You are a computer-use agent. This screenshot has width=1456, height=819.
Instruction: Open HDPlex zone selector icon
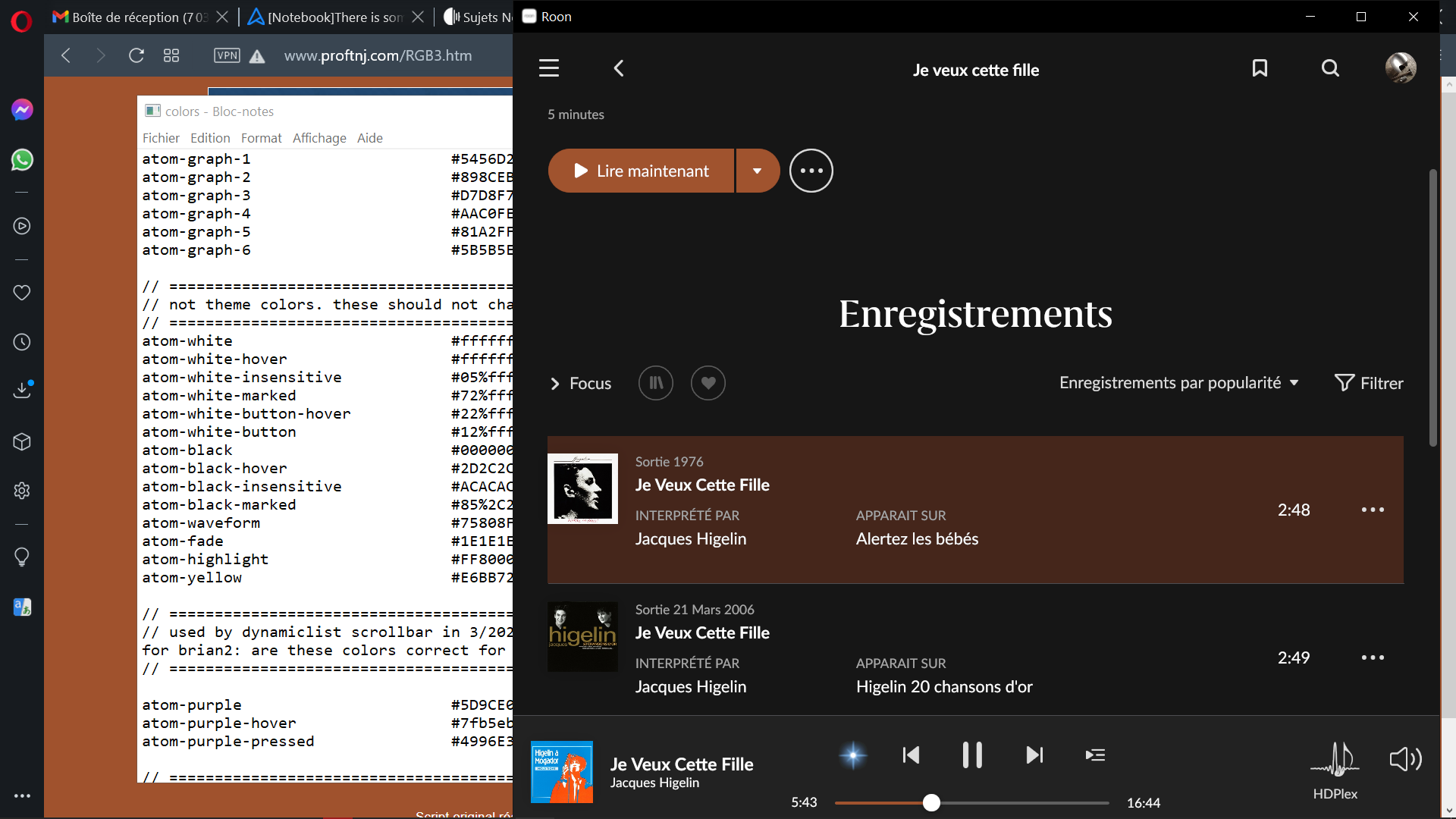tap(1335, 758)
